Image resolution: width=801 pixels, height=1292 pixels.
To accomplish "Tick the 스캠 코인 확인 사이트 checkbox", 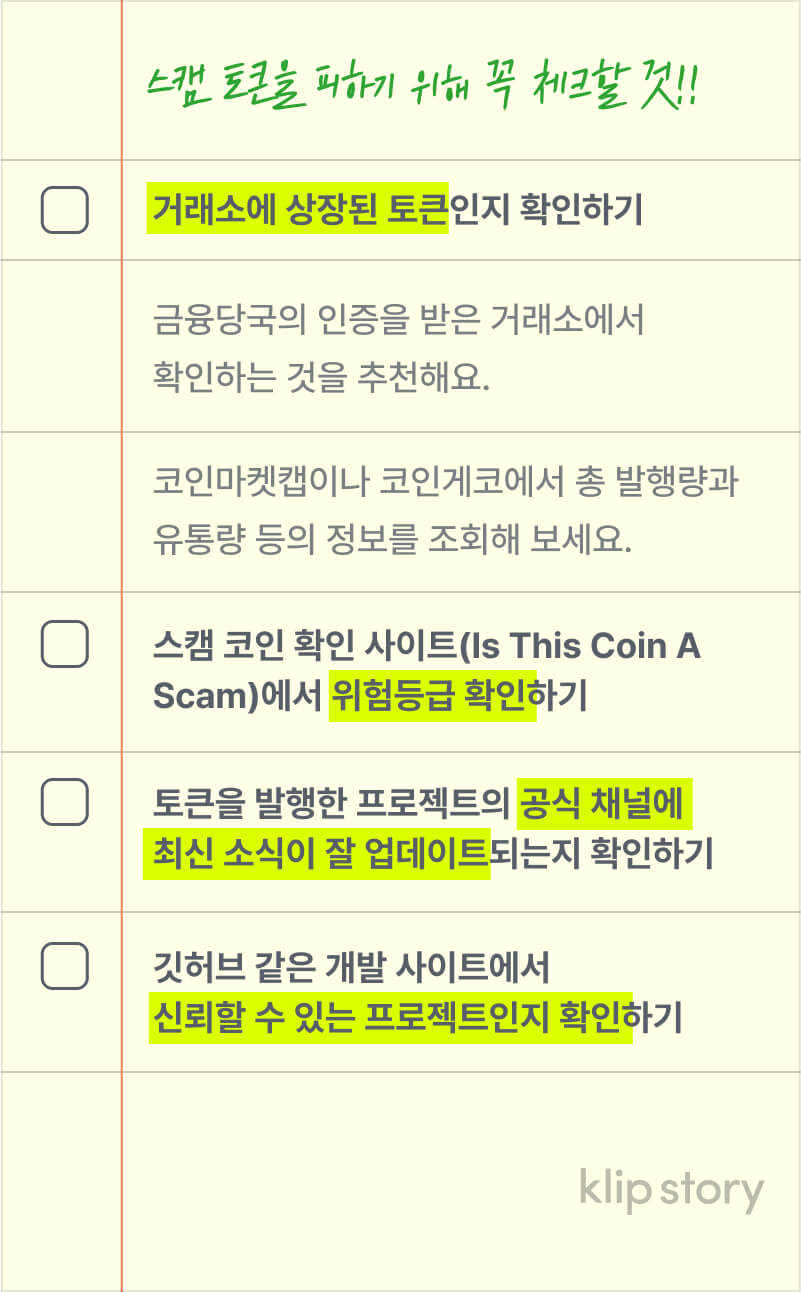I will click(64, 644).
